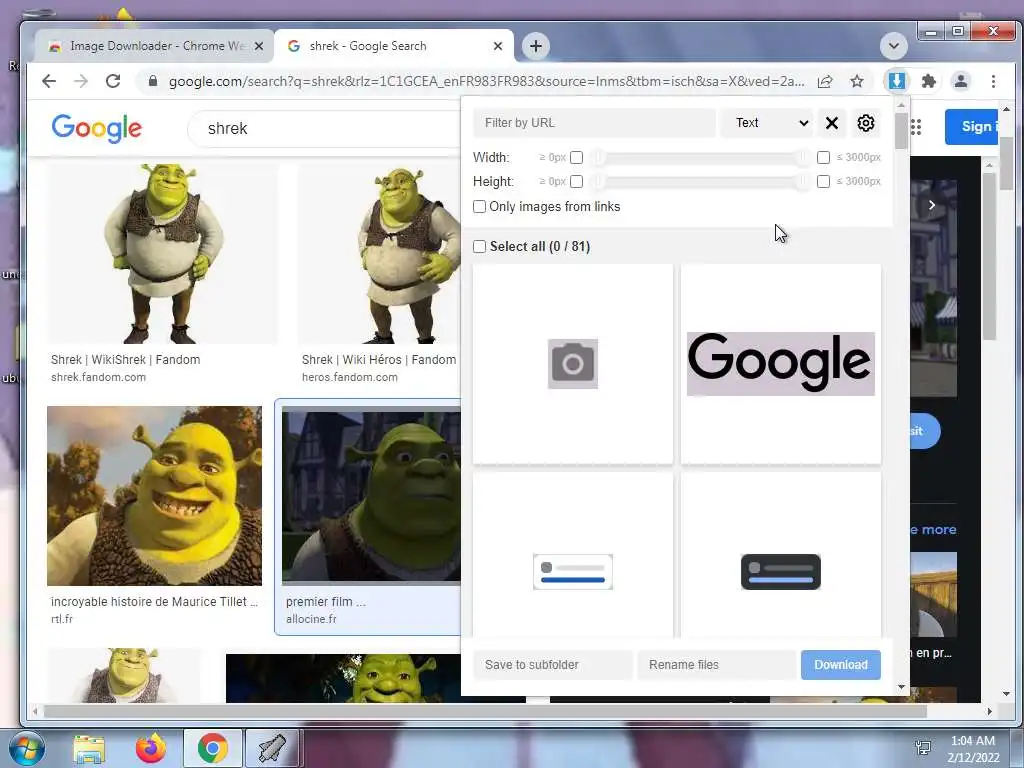This screenshot has width=1024, height=768.
Task: Enable minimum height checkbox
Action: 576,182
